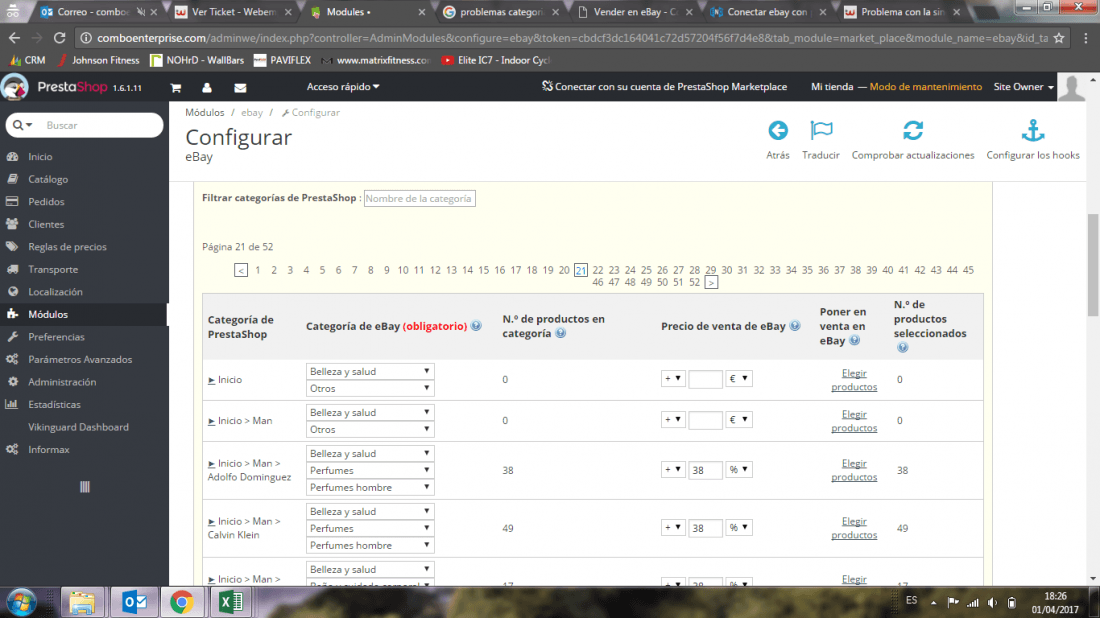The width and height of the screenshot is (1100, 618).
Task: Click help icon beside Poner en venta en eBay
Action: coord(854,340)
